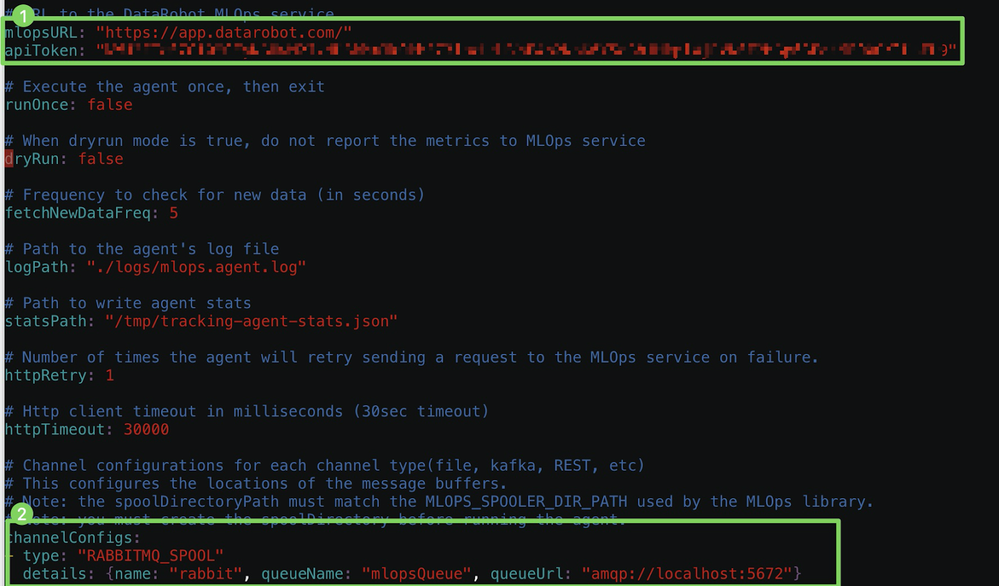The width and height of the screenshot is (999, 586).
Task: Click the false value after dryRun
Action: [100, 159]
